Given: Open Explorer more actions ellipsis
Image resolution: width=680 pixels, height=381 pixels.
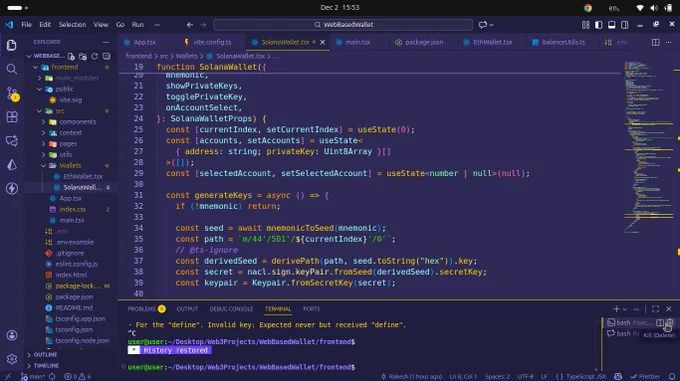Looking at the screenshot, I should click(106, 42).
